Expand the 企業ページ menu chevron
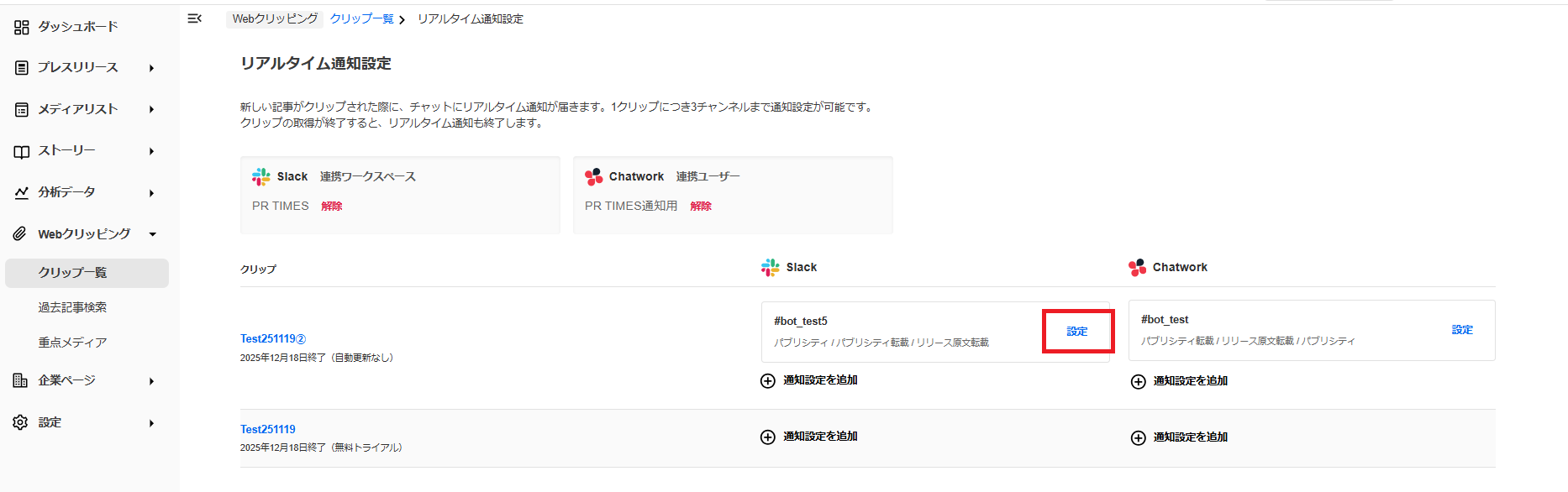The image size is (1568, 492). (152, 380)
